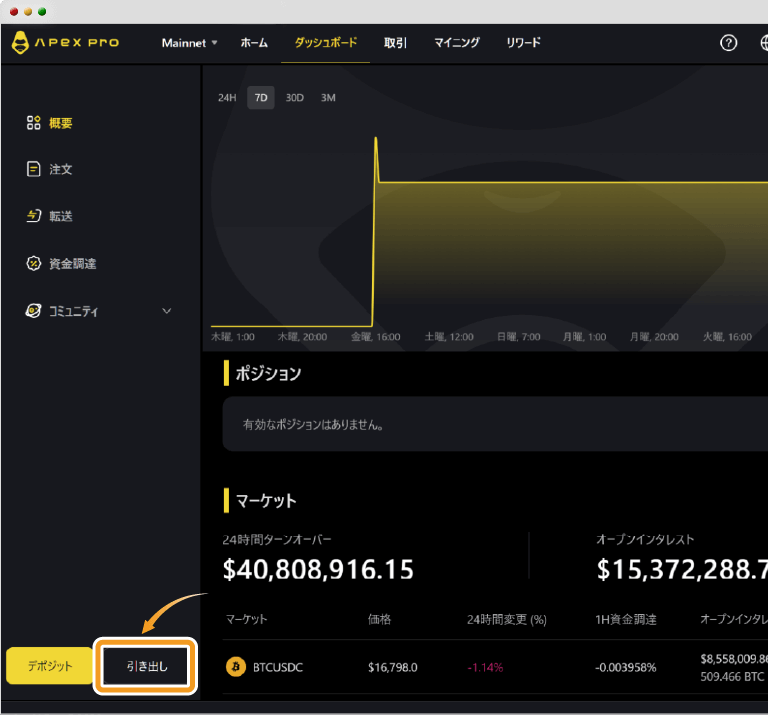Image resolution: width=768 pixels, height=715 pixels.
Task: Open the help question mark icon
Action: 728,43
